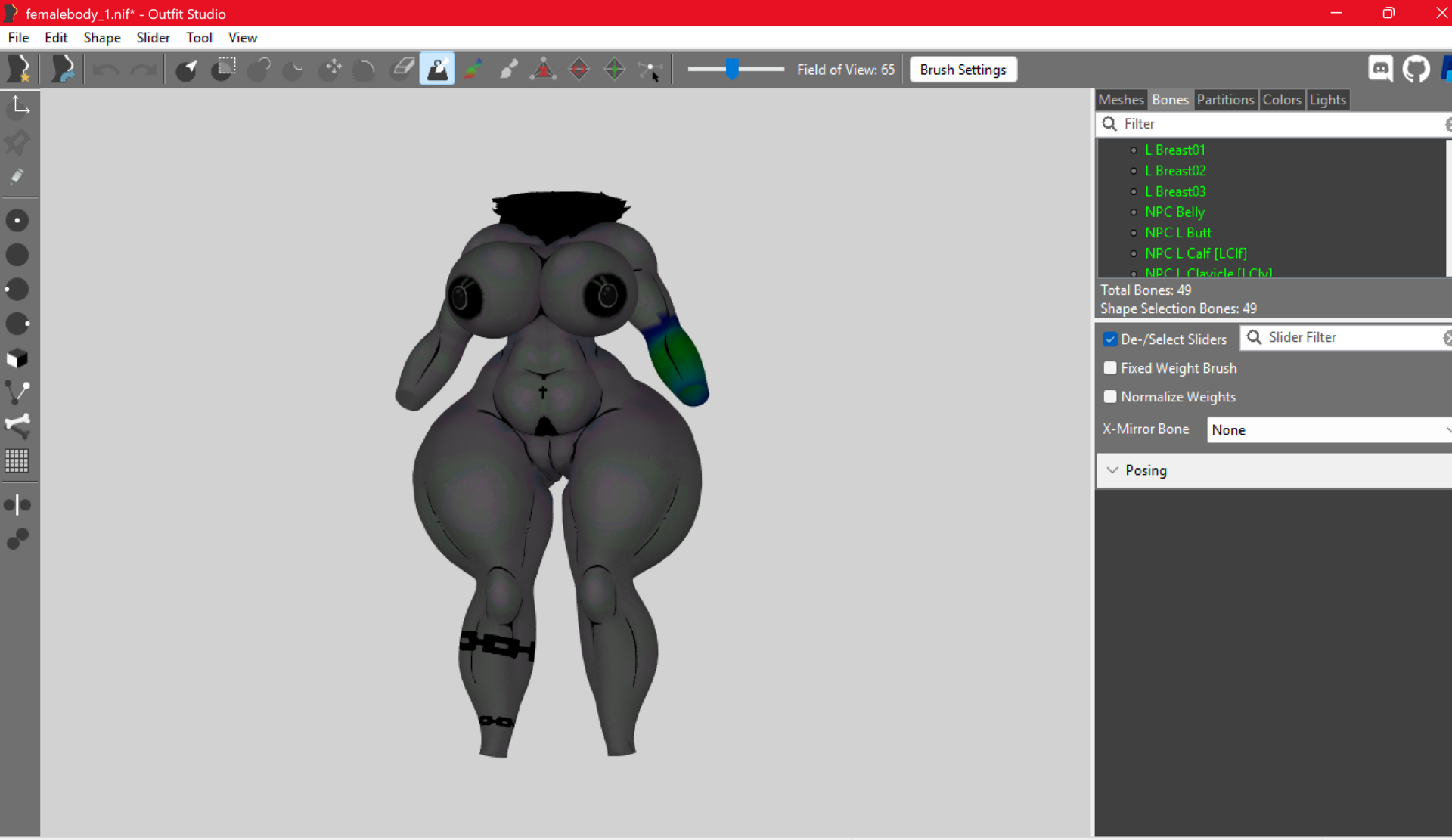1452x840 pixels.
Task: Toggle connected-only editing icon
Action: point(17,538)
